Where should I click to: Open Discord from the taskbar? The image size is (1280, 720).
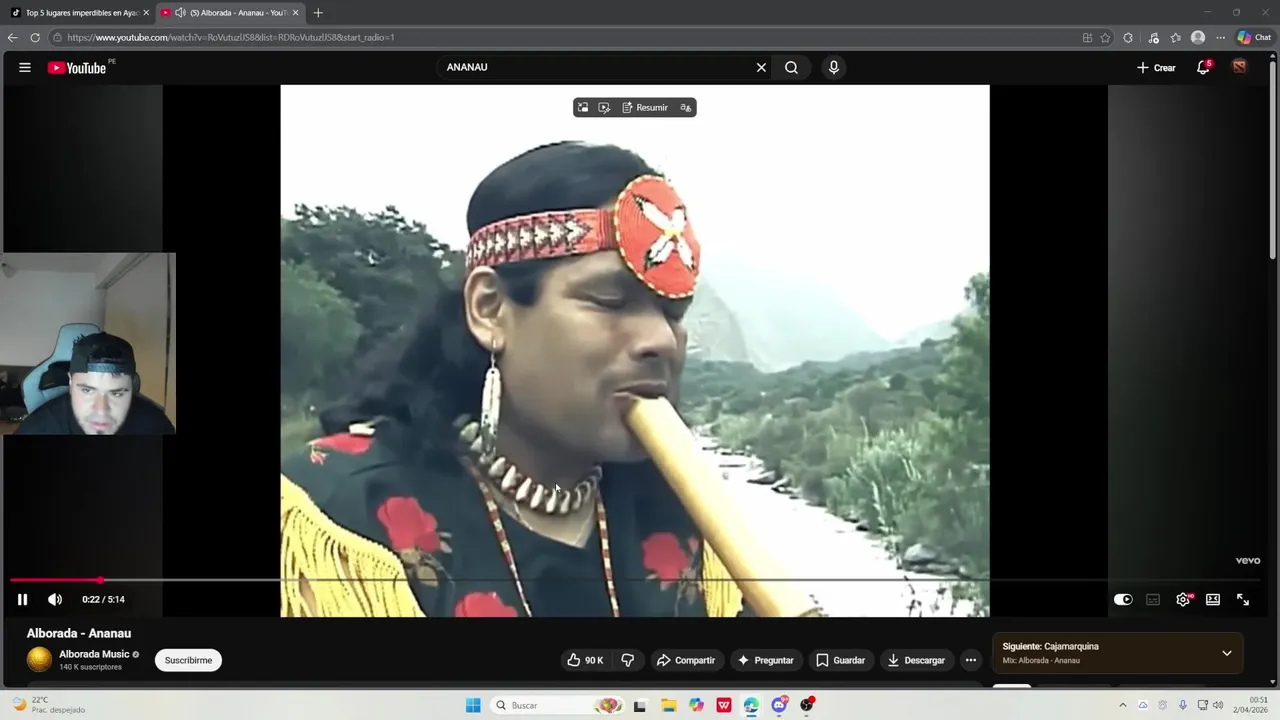click(779, 705)
